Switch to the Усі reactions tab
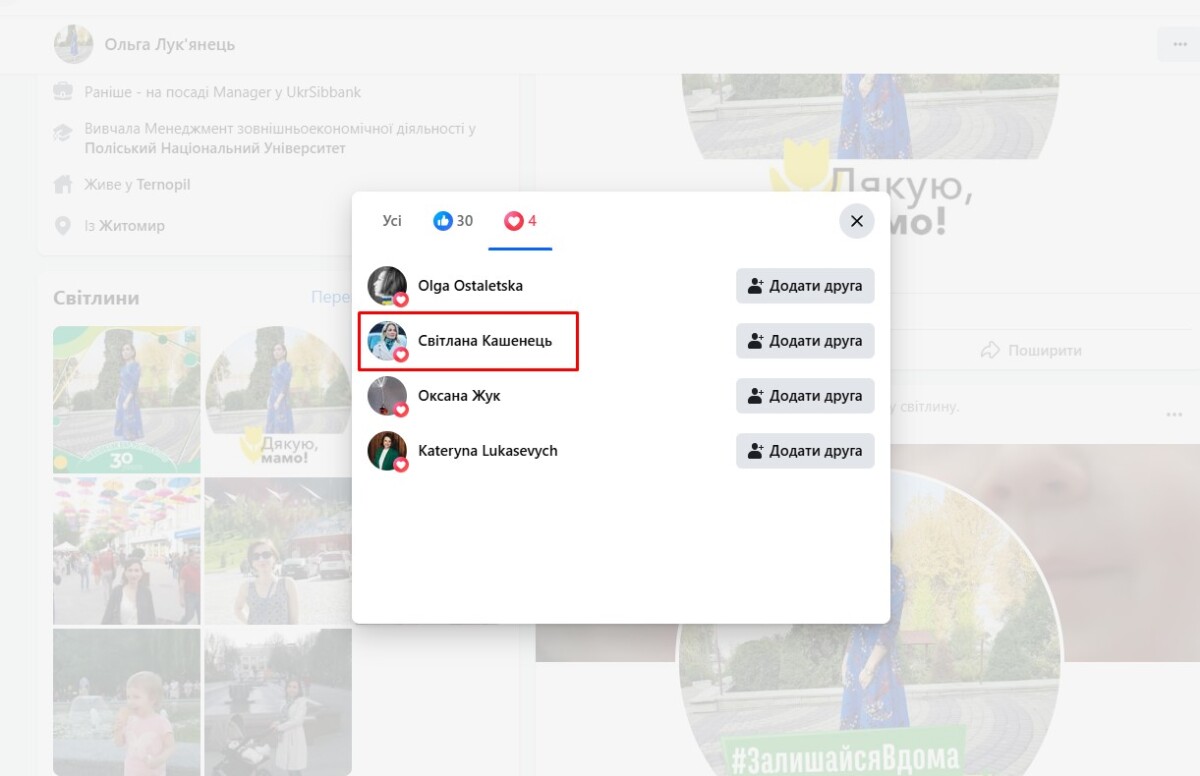The height and width of the screenshot is (776, 1200). (x=392, y=221)
